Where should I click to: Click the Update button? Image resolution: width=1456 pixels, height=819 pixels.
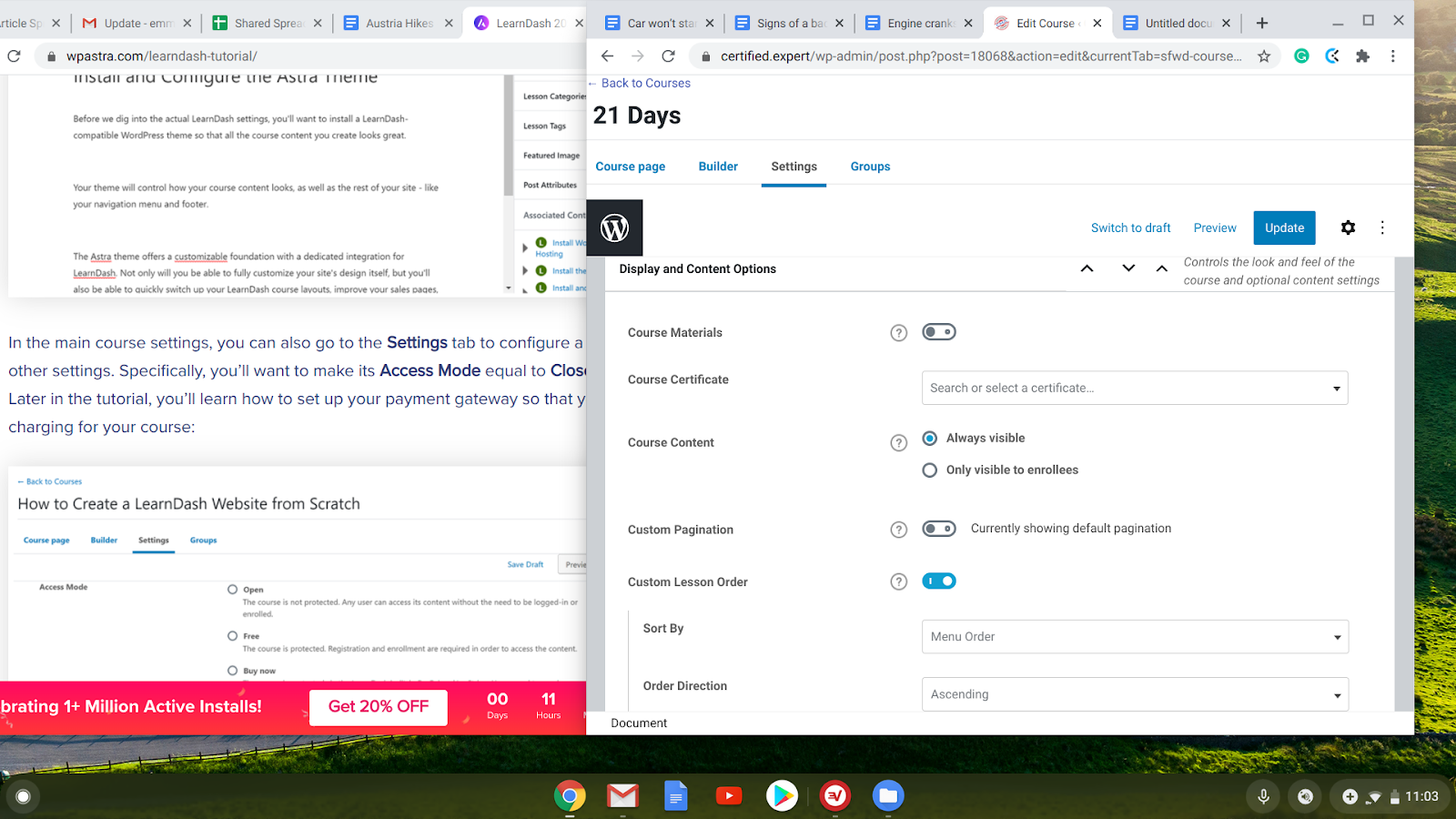[1284, 227]
